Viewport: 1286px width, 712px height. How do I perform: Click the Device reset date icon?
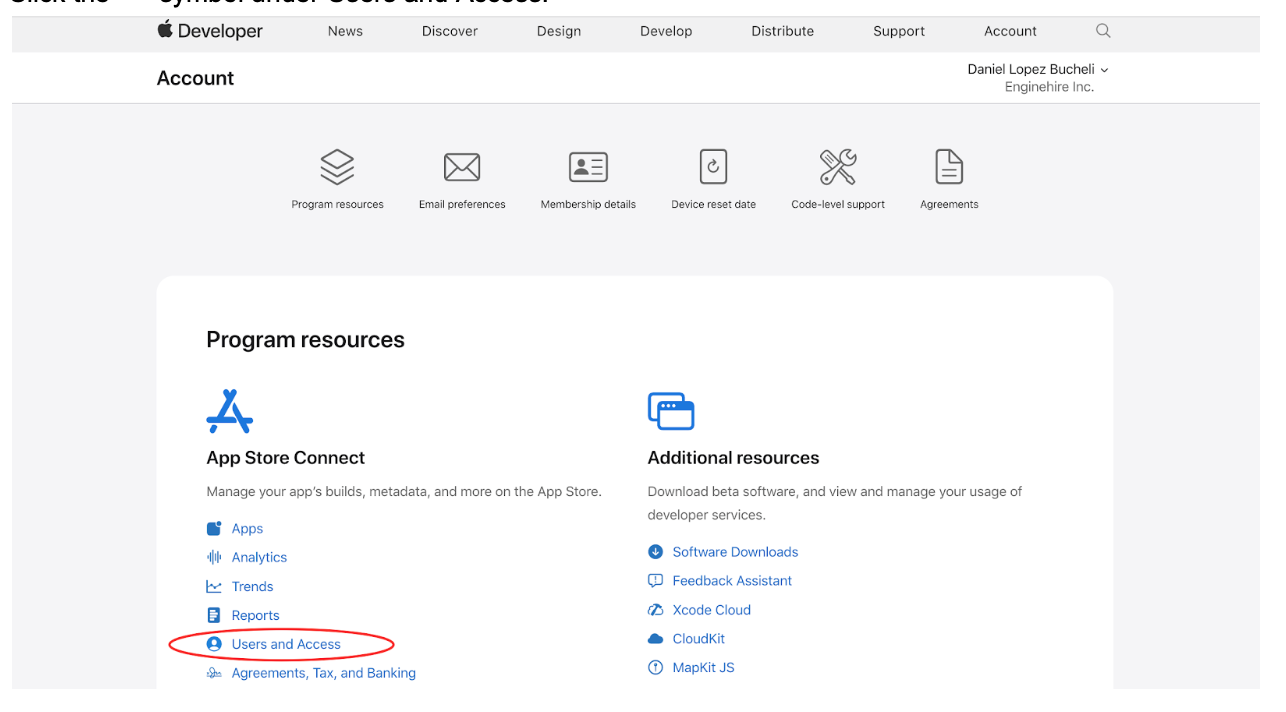click(713, 167)
